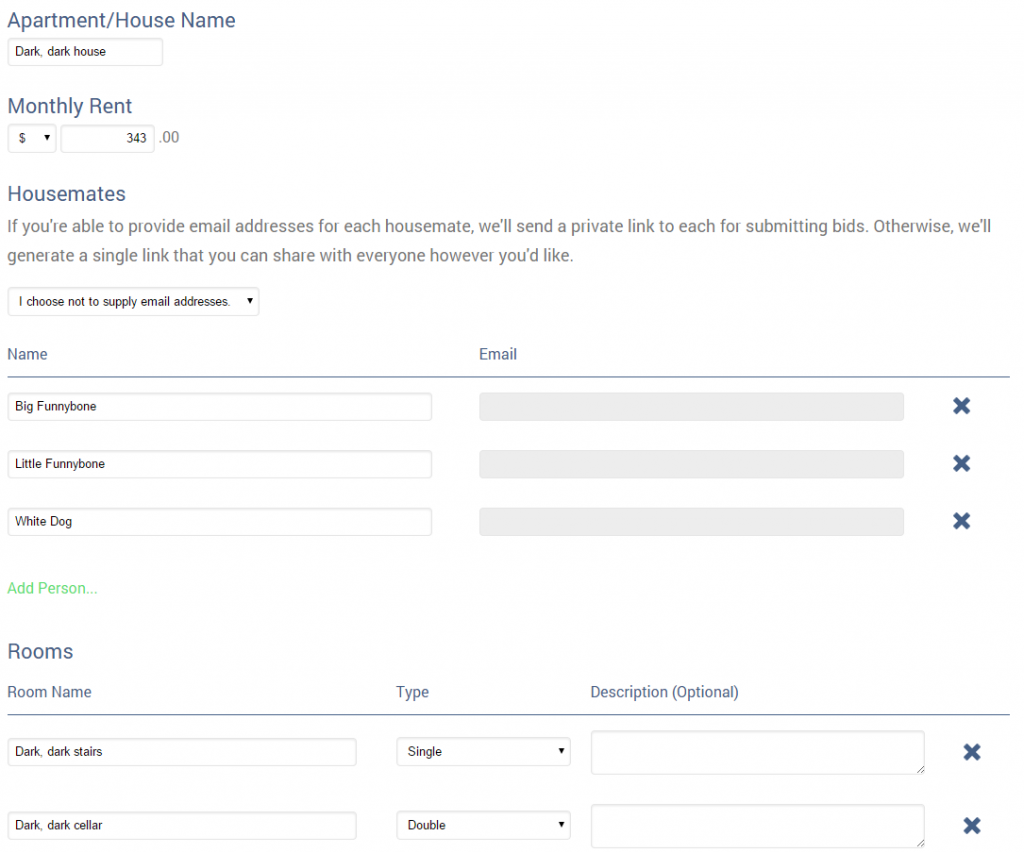Focus description textarea for Dark, dark cellar
Viewport: 1024px width, 853px height.
(x=757, y=825)
